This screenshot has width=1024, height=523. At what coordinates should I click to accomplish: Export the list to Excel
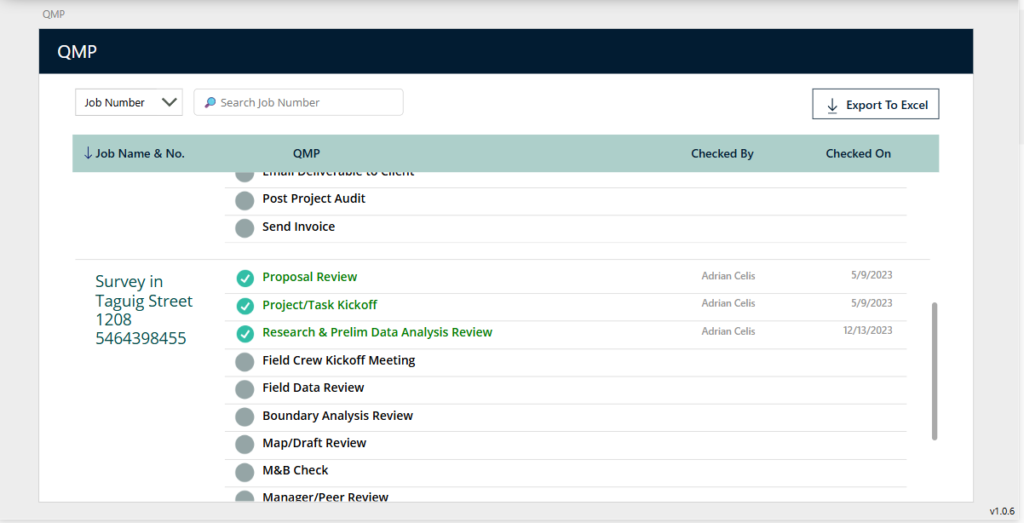(x=876, y=104)
